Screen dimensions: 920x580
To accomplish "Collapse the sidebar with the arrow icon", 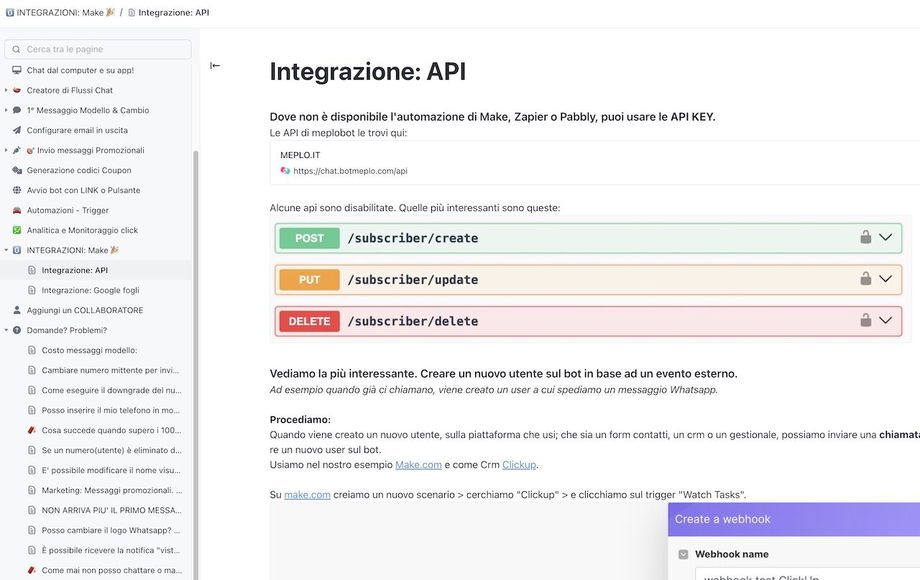I will 215,66.
